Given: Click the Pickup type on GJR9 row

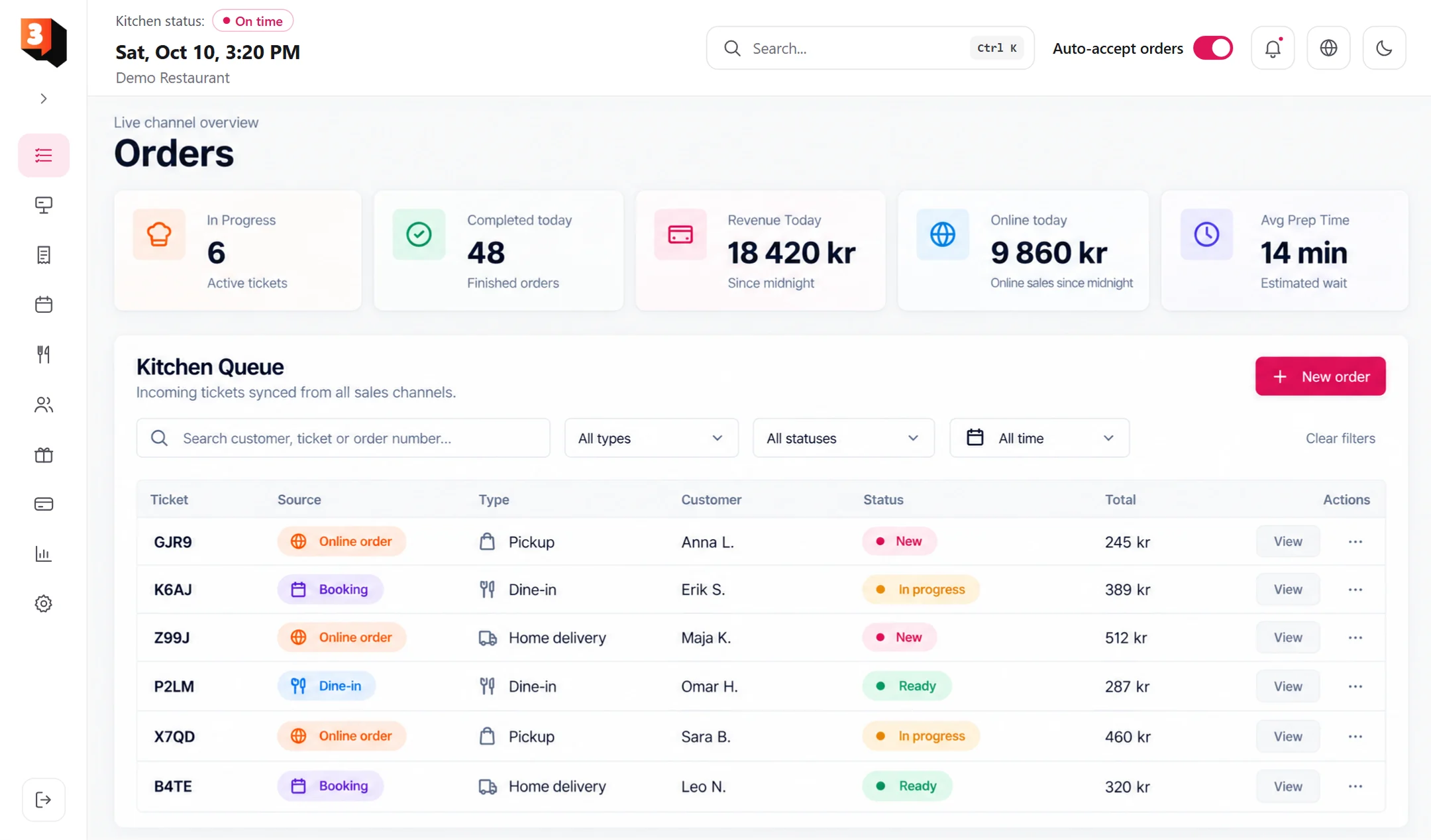Looking at the screenshot, I should pyautogui.click(x=517, y=542).
